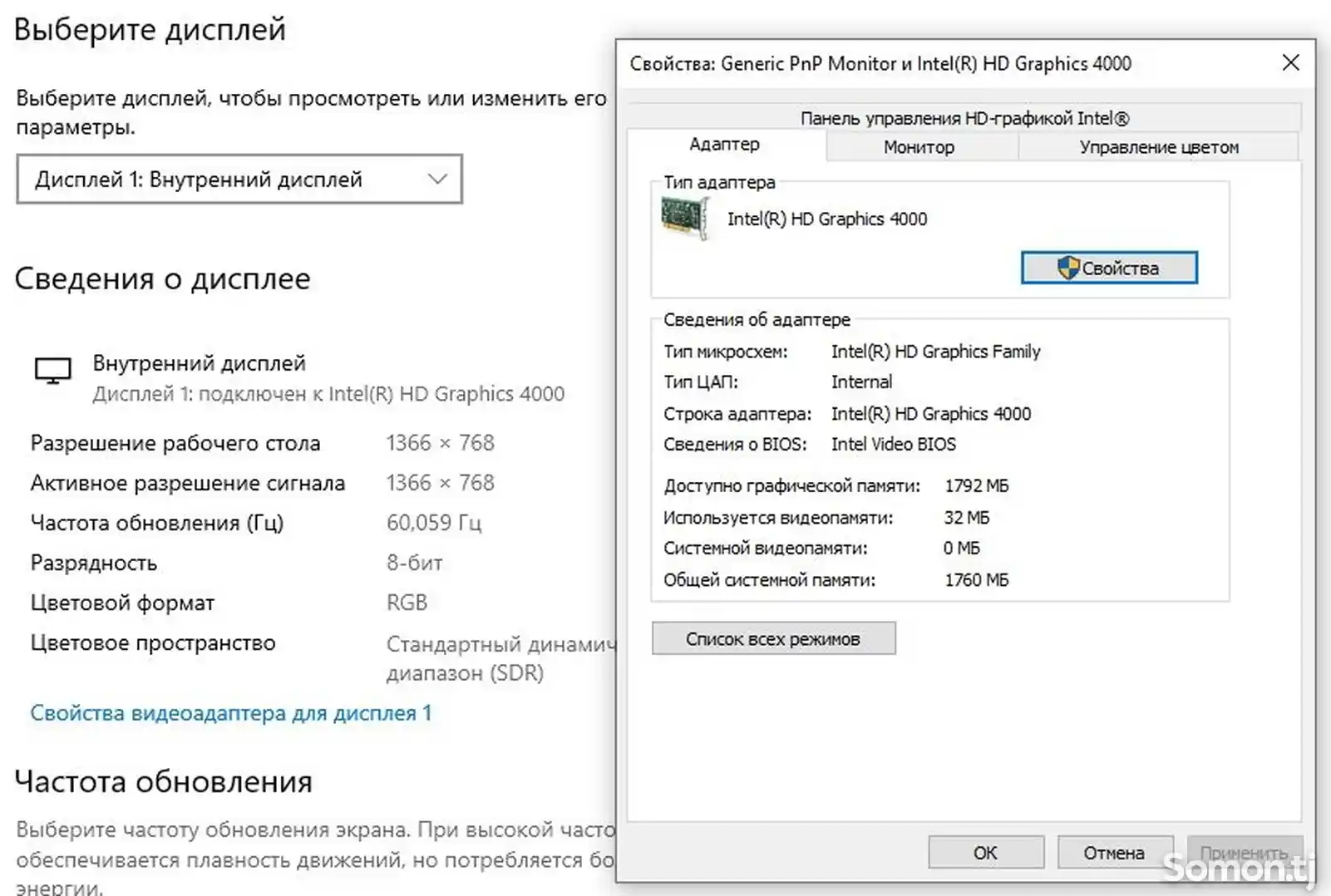The image size is (1331, 896).
Task: Click the Internal DAC type value
Action: click(x=861, y=382)
